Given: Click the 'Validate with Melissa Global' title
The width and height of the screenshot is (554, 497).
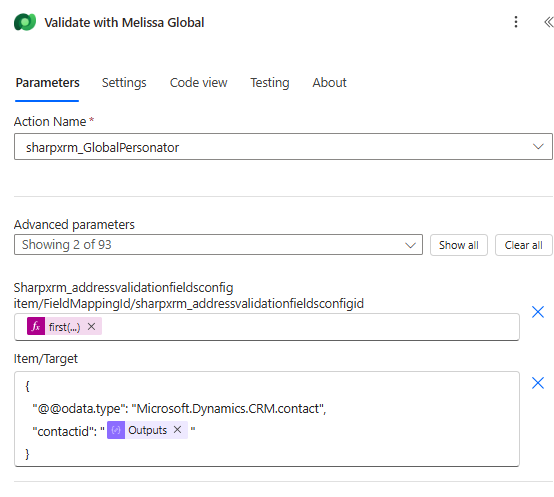Looking at the screenshot, I should coord(124,23).
